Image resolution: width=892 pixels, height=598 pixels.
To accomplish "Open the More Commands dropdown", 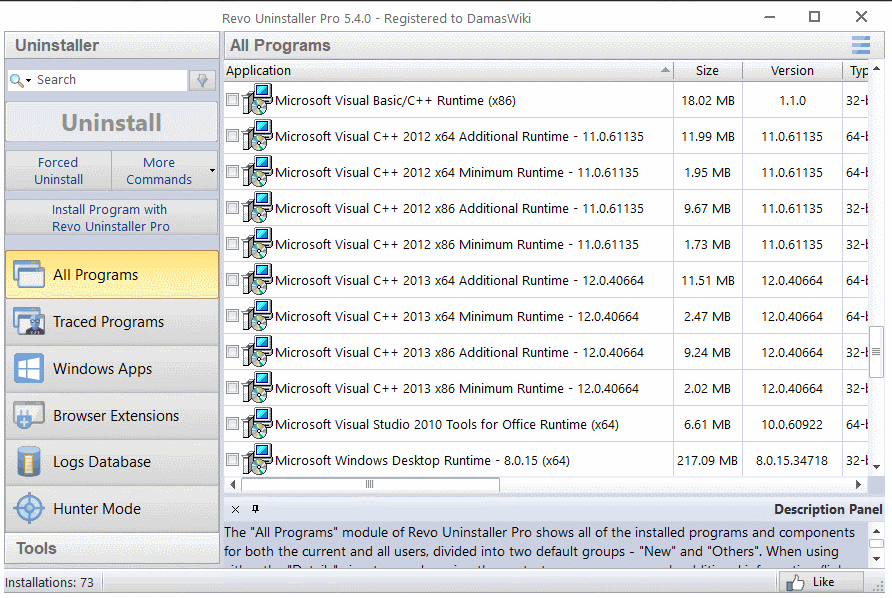I will pyautogui.click(x=165, y=171).
